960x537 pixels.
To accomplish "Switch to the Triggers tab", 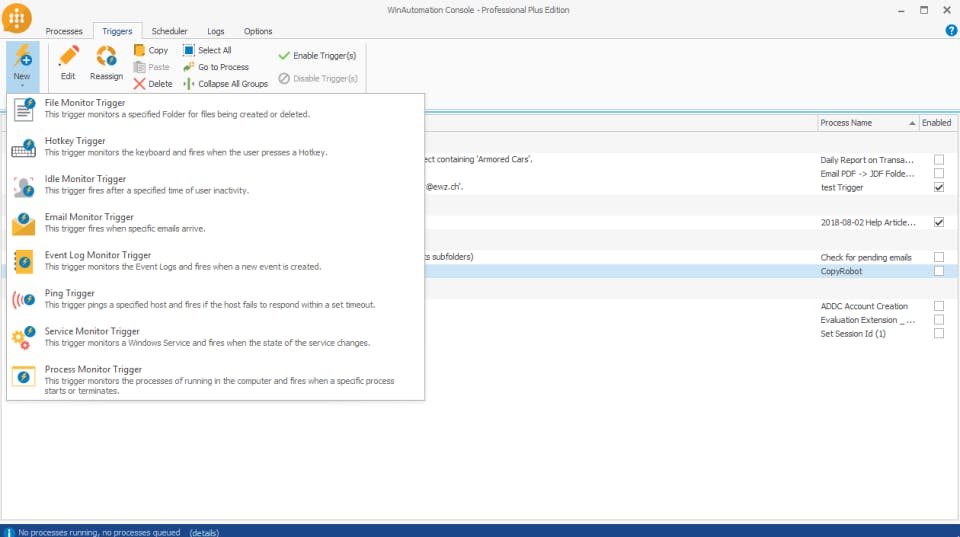I will pyautogui.click(x=117, y=31).
